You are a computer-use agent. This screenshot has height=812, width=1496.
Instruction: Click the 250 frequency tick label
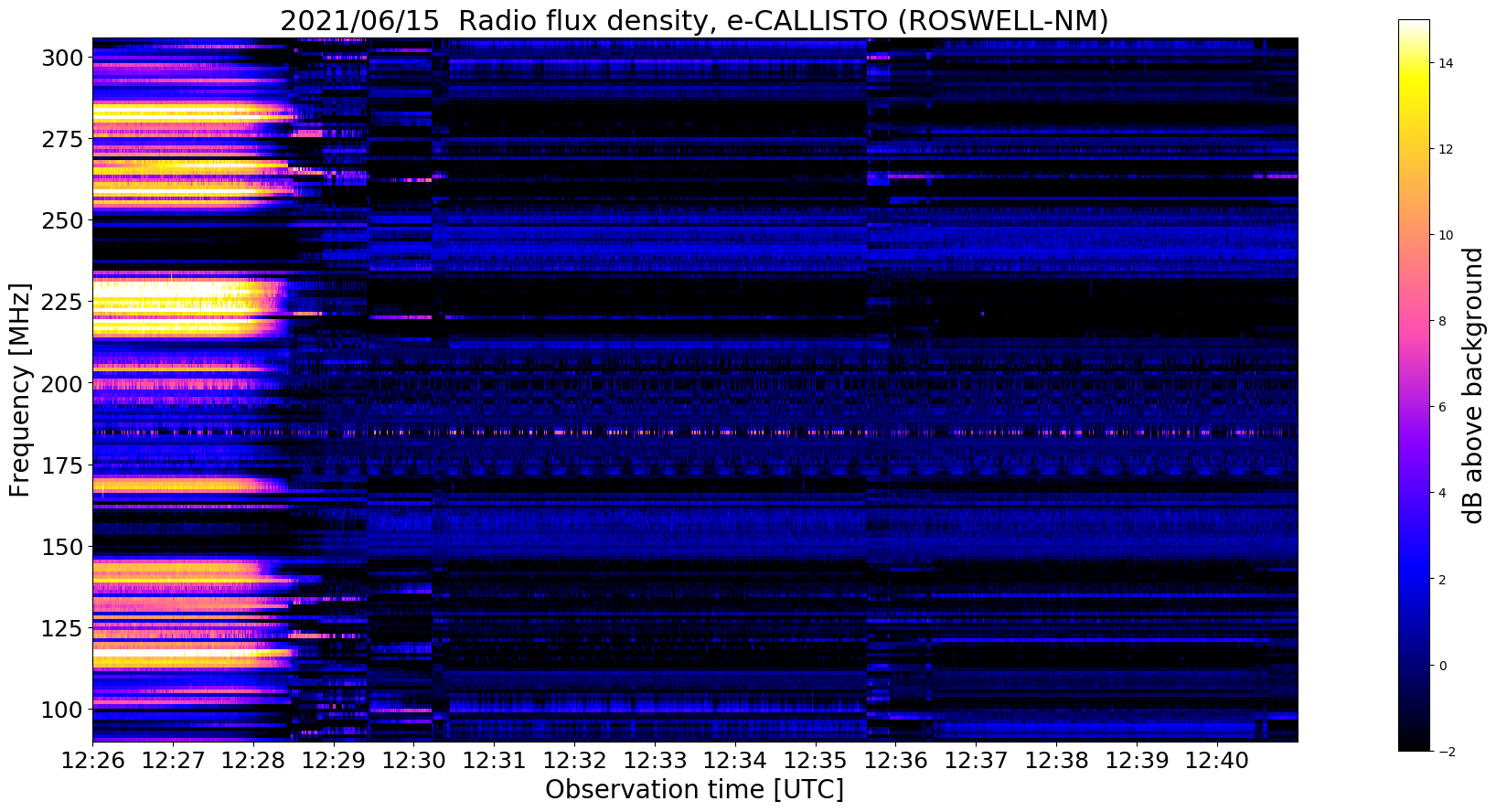(60, 220)
